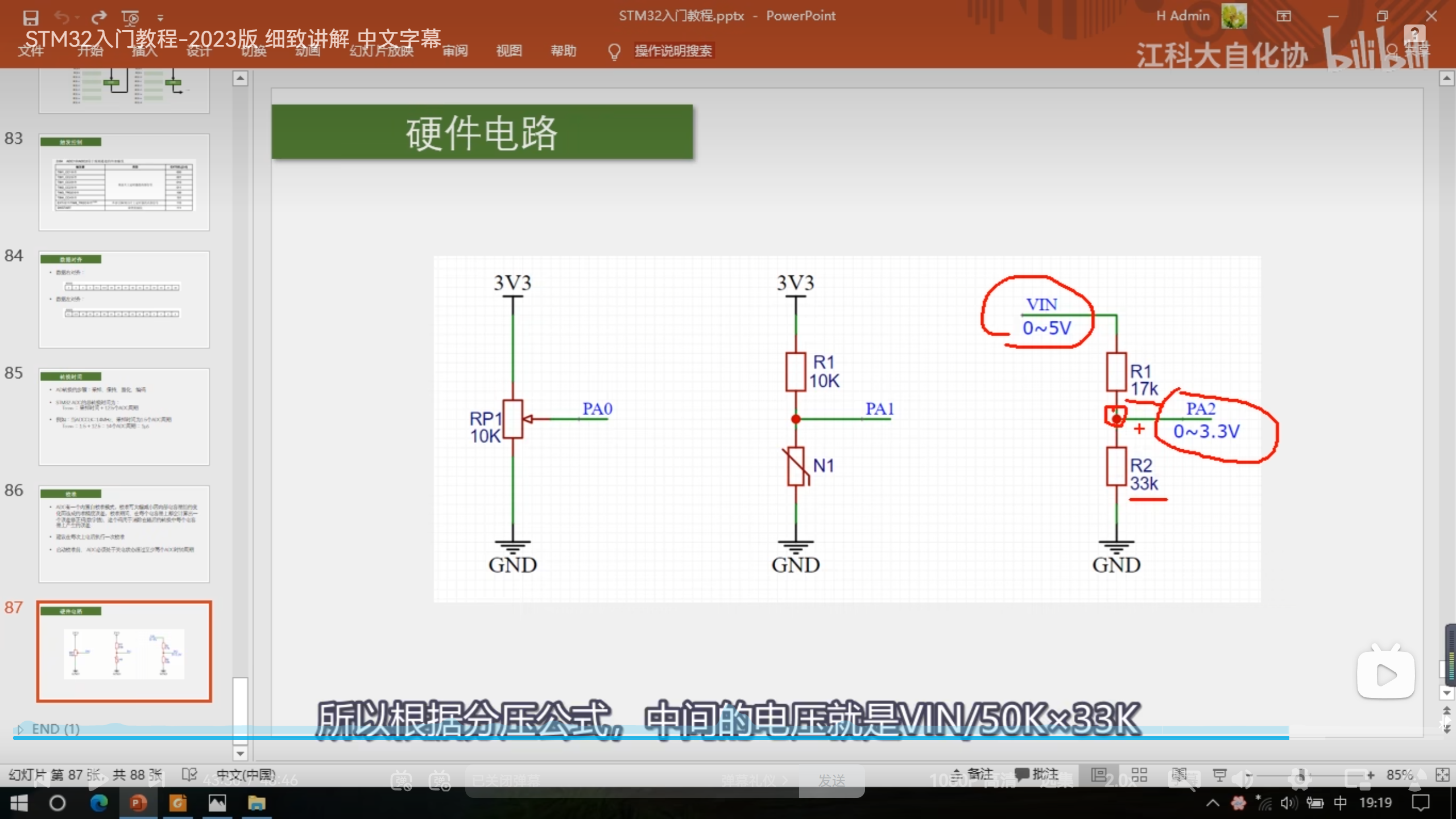Click the 操作说明搜索 search box

[x=673, y=51]
